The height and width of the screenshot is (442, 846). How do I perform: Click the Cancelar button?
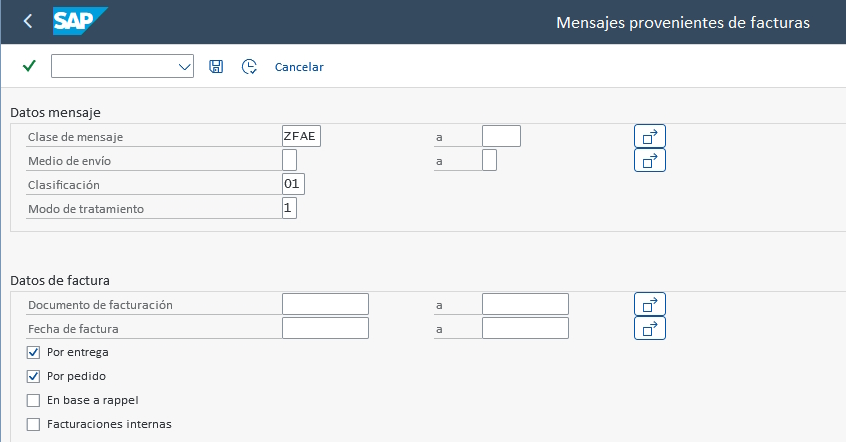[x=299, y=67]
